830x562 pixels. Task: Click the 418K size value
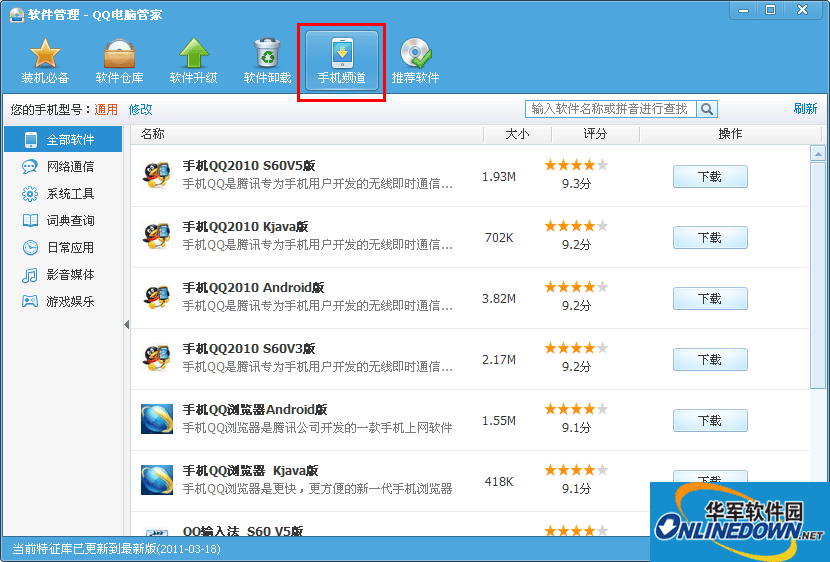(499, 482)
